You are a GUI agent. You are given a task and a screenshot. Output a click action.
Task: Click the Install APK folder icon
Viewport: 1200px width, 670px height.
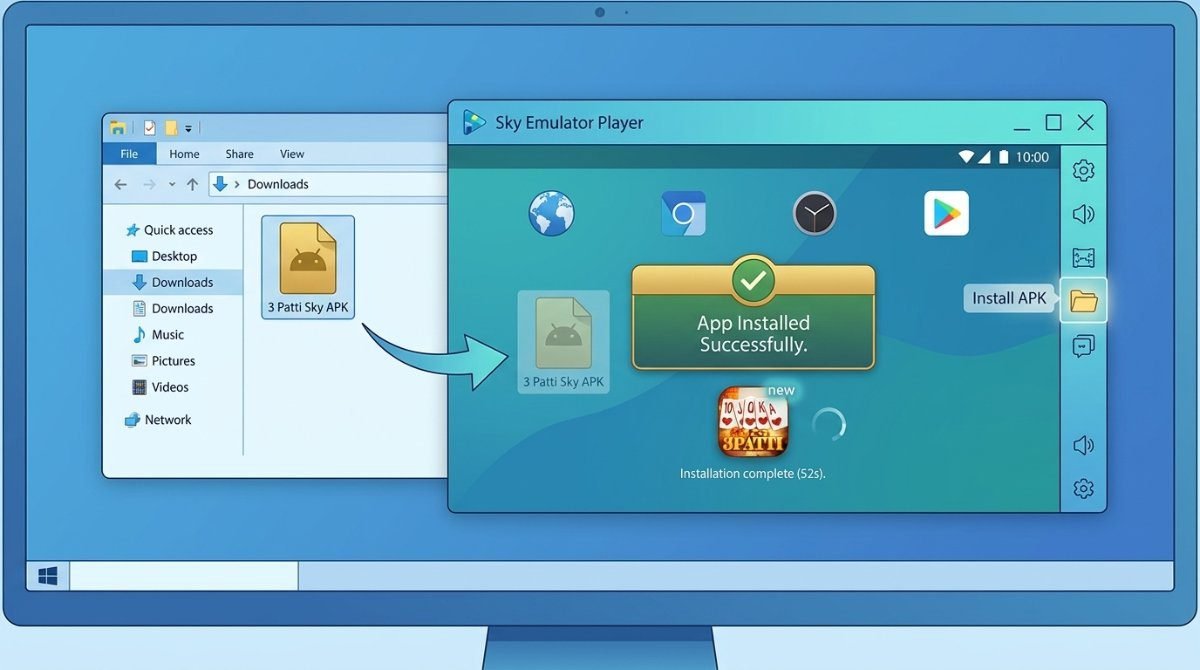coord(1083,300)
